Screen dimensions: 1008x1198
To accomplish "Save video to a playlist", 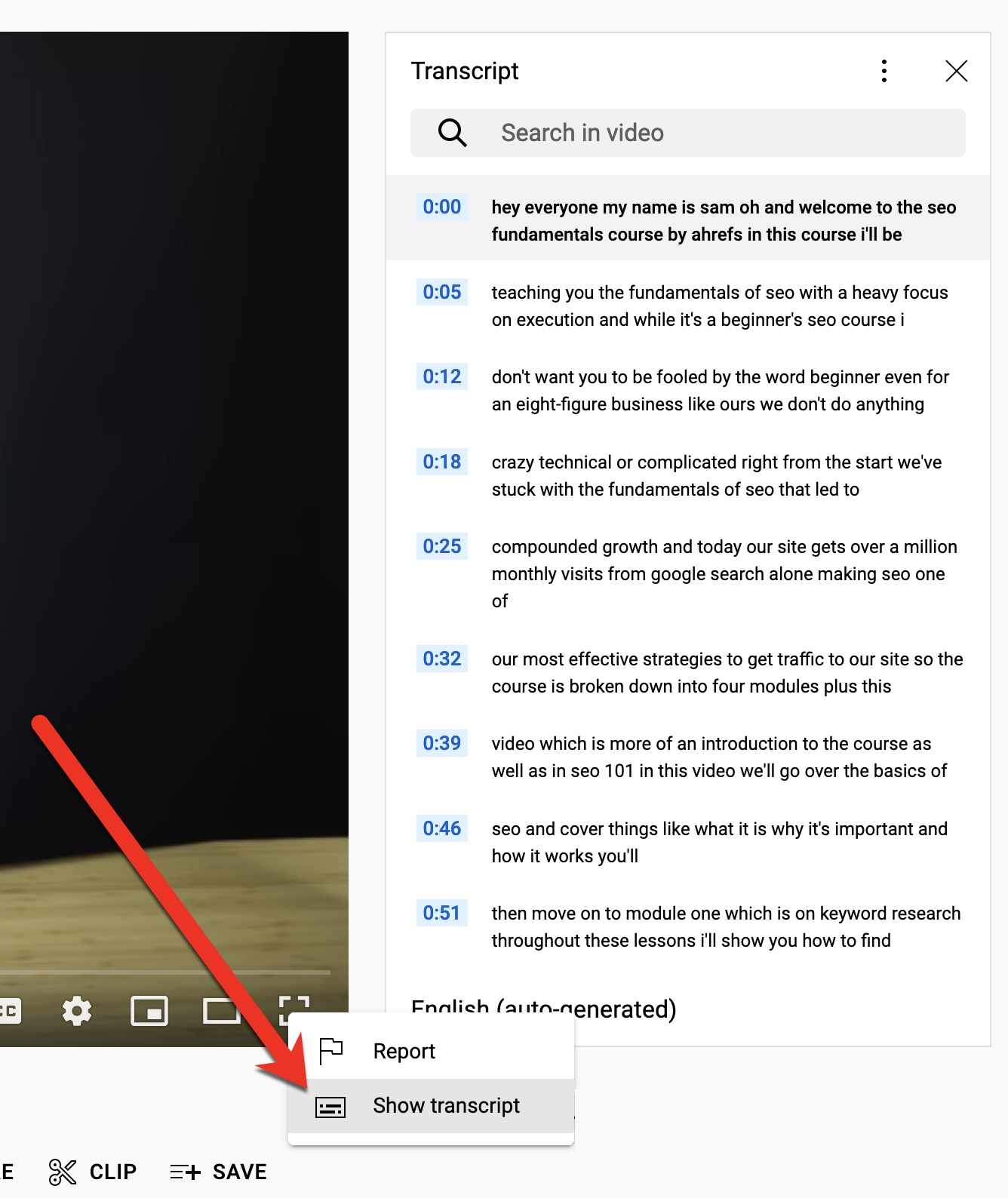I will [x=219, y=1172].
